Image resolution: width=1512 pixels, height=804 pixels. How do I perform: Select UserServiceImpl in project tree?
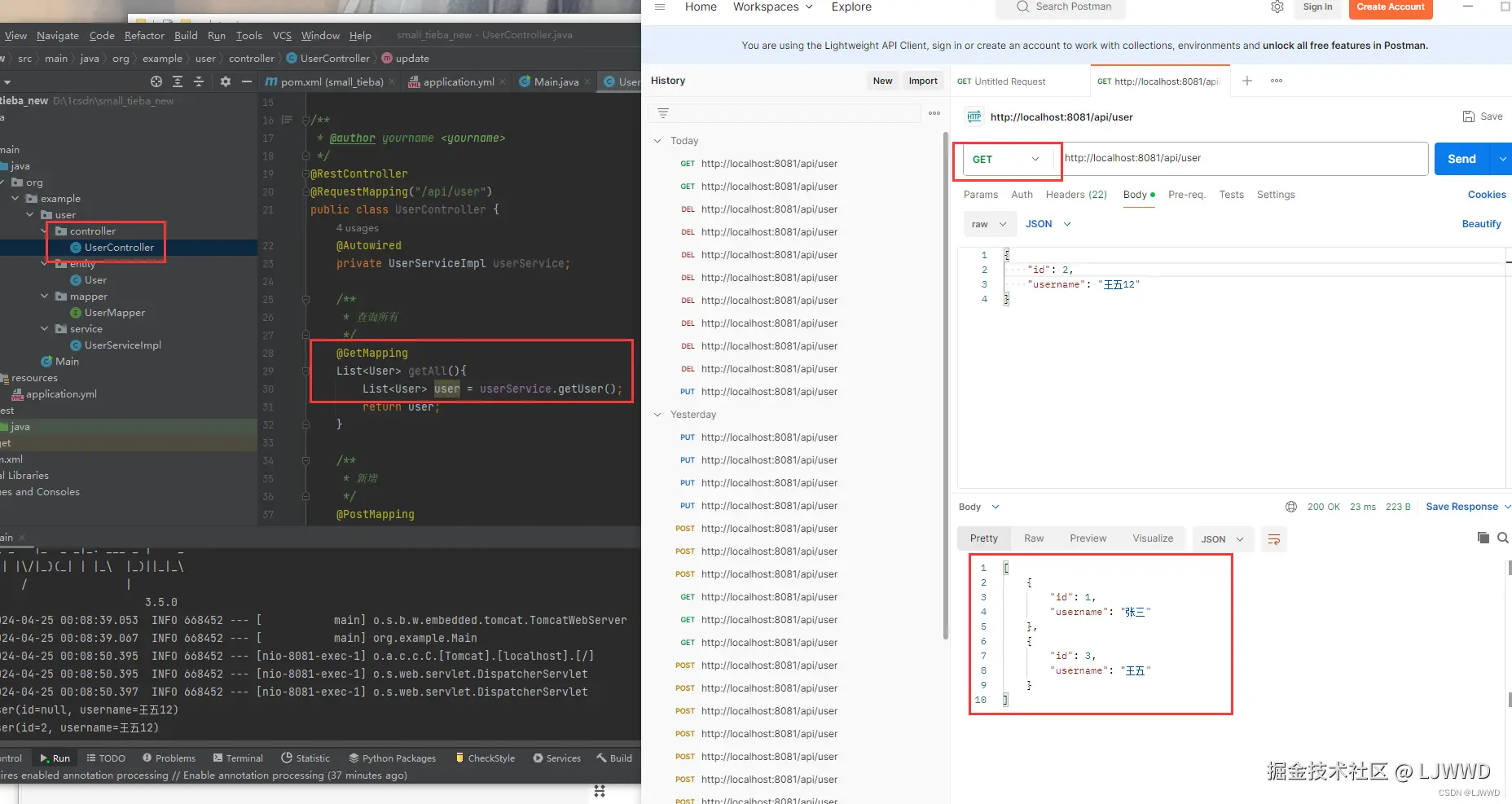[x=122, y=345]
